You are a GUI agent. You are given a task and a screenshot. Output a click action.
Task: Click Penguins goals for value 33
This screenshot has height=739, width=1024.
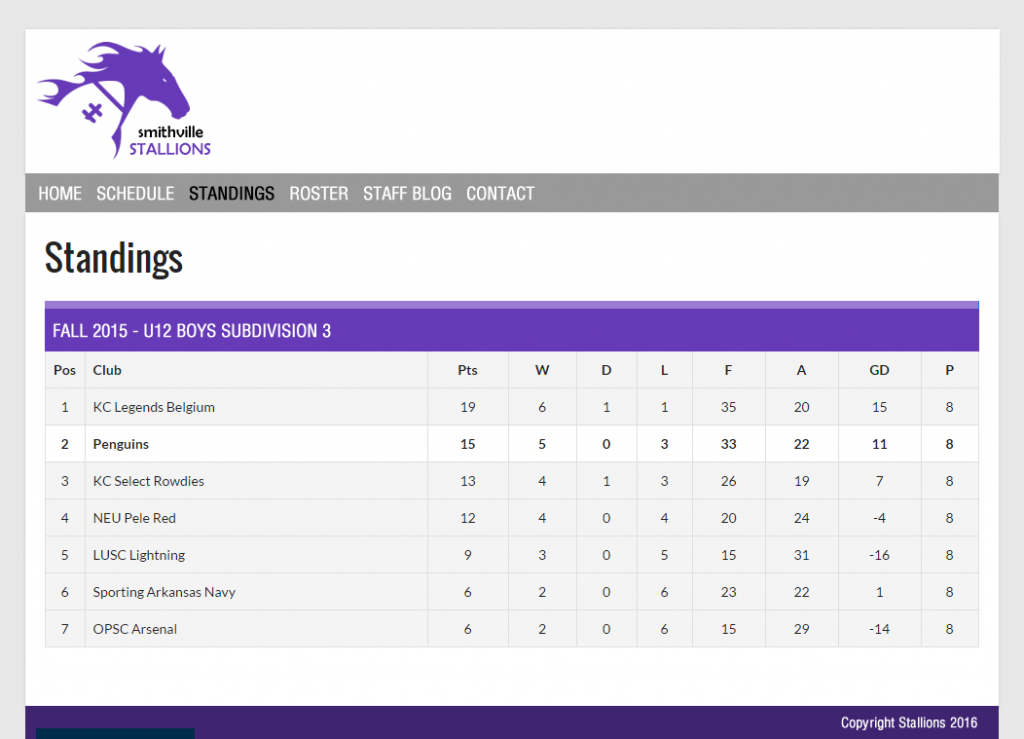coord(728,445)
